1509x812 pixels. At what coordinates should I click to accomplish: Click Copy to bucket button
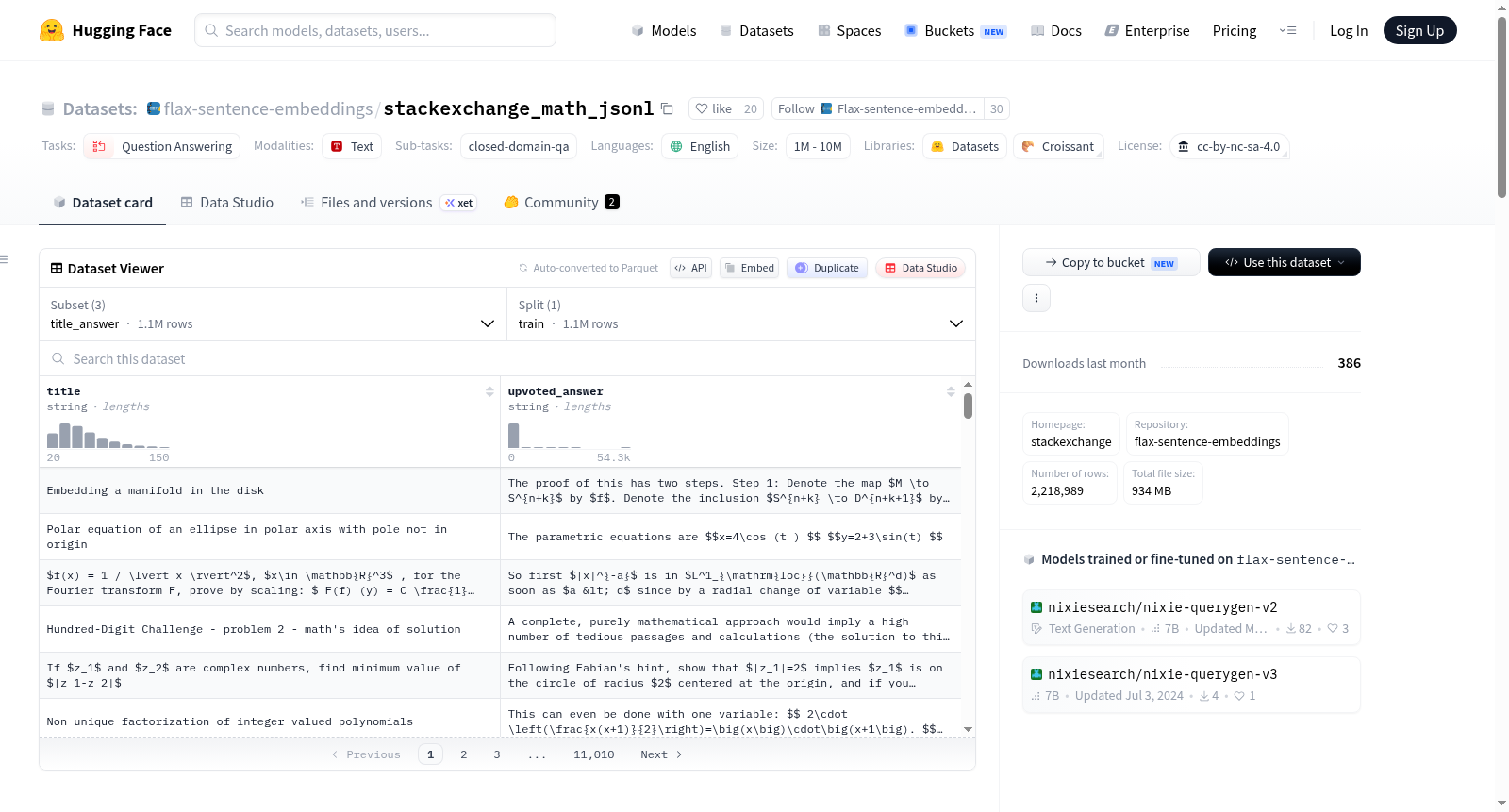coord(1110,262)
